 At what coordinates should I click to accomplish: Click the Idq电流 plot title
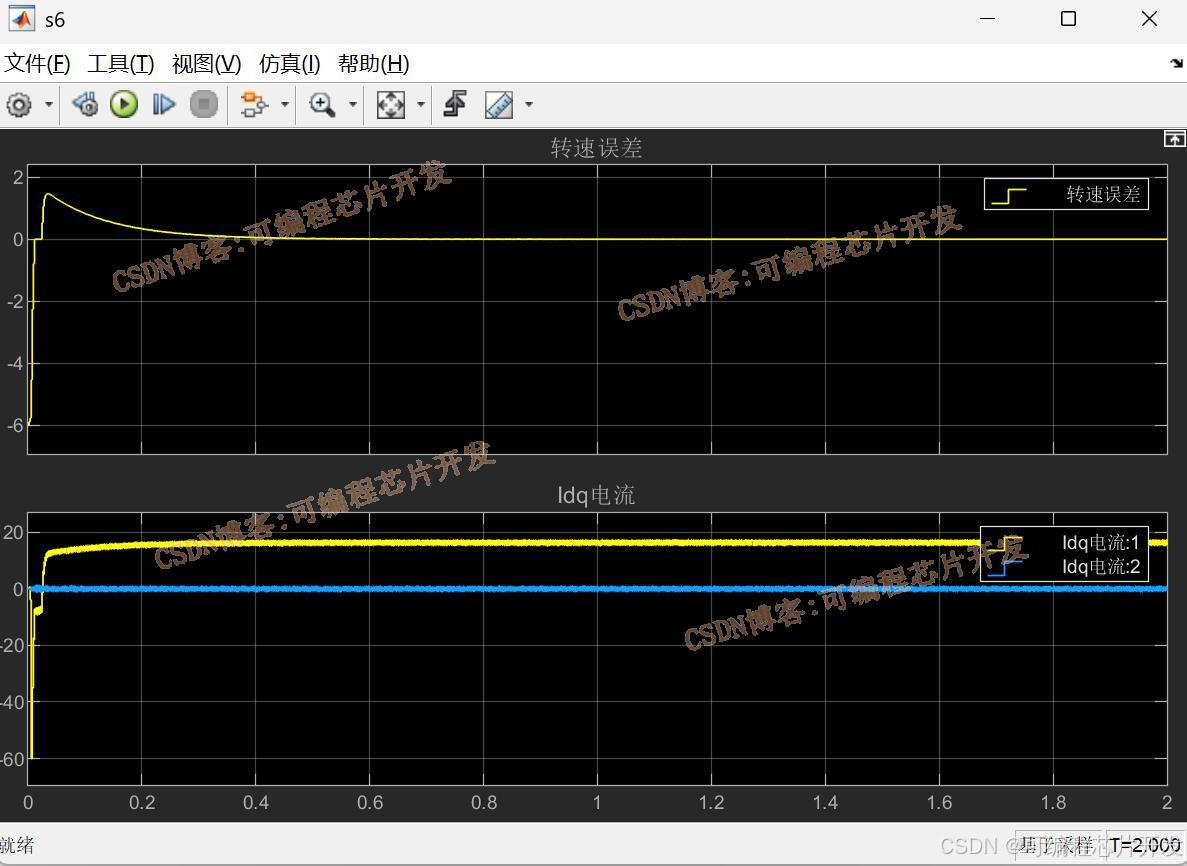(x=596, y=495)
